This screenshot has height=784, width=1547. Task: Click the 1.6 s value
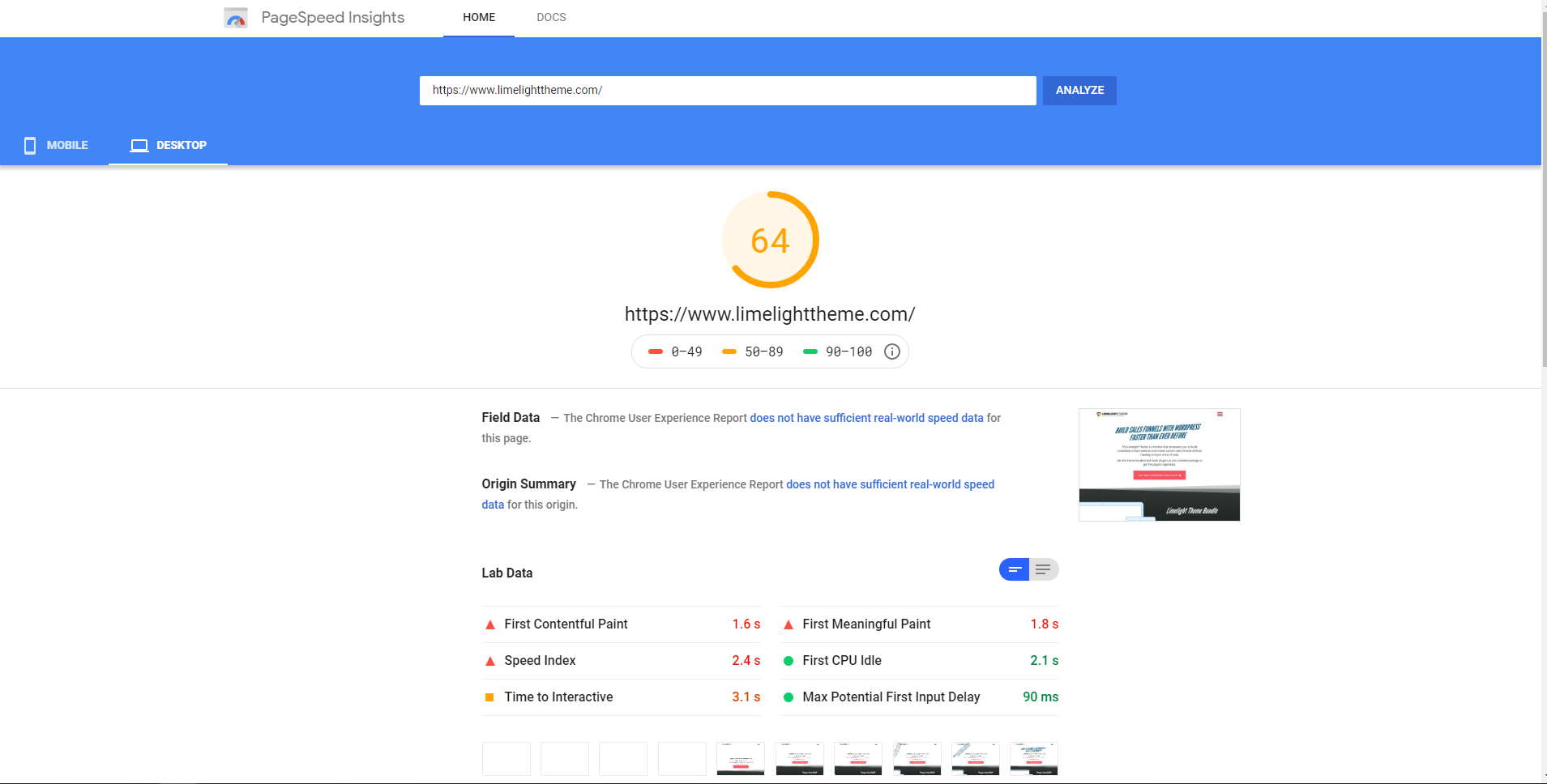coord(746,624)
